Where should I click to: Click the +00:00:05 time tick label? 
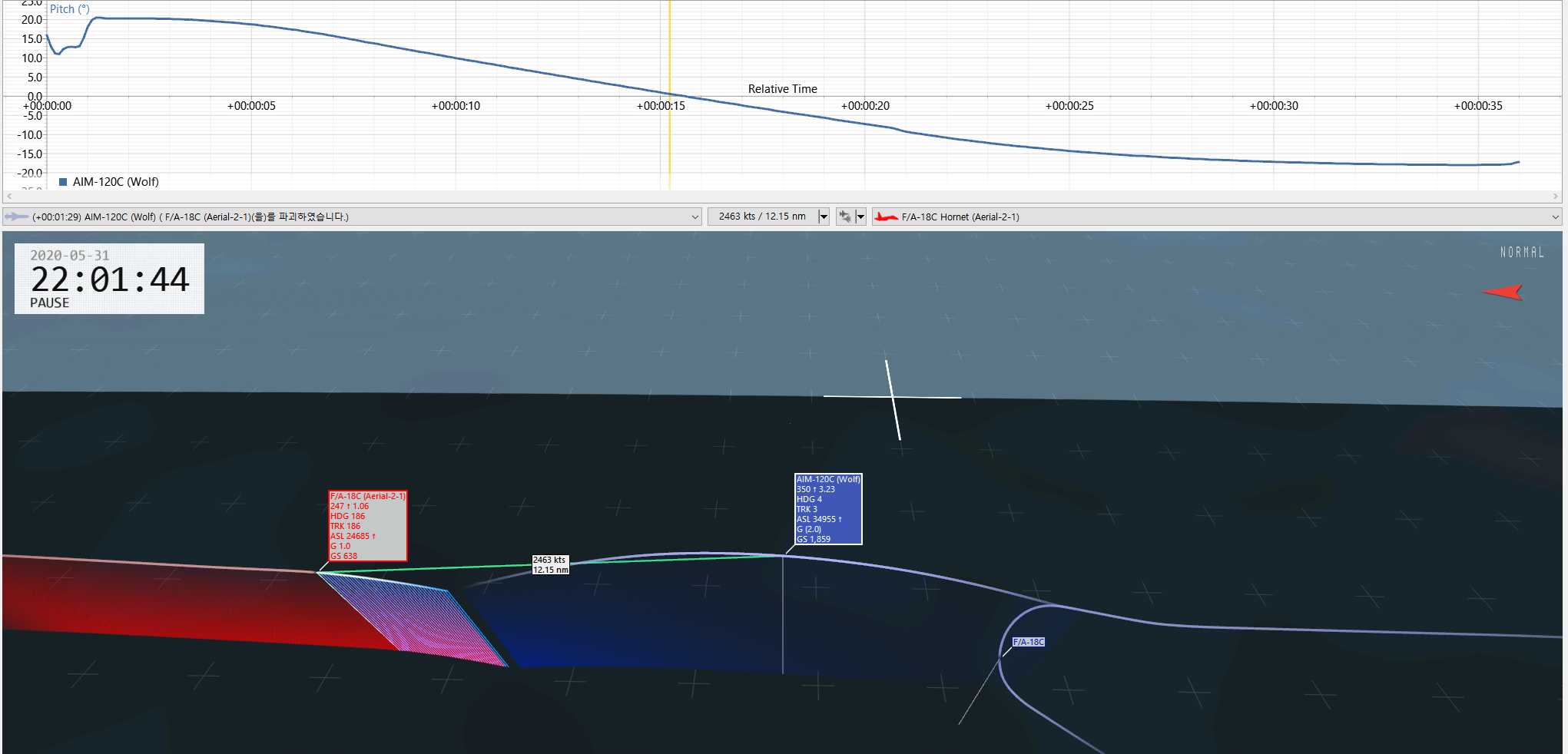point(251,106)
